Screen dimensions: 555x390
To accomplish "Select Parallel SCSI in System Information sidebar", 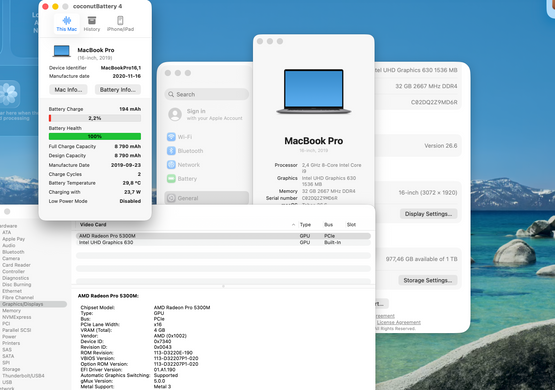I will click(17, 330).
